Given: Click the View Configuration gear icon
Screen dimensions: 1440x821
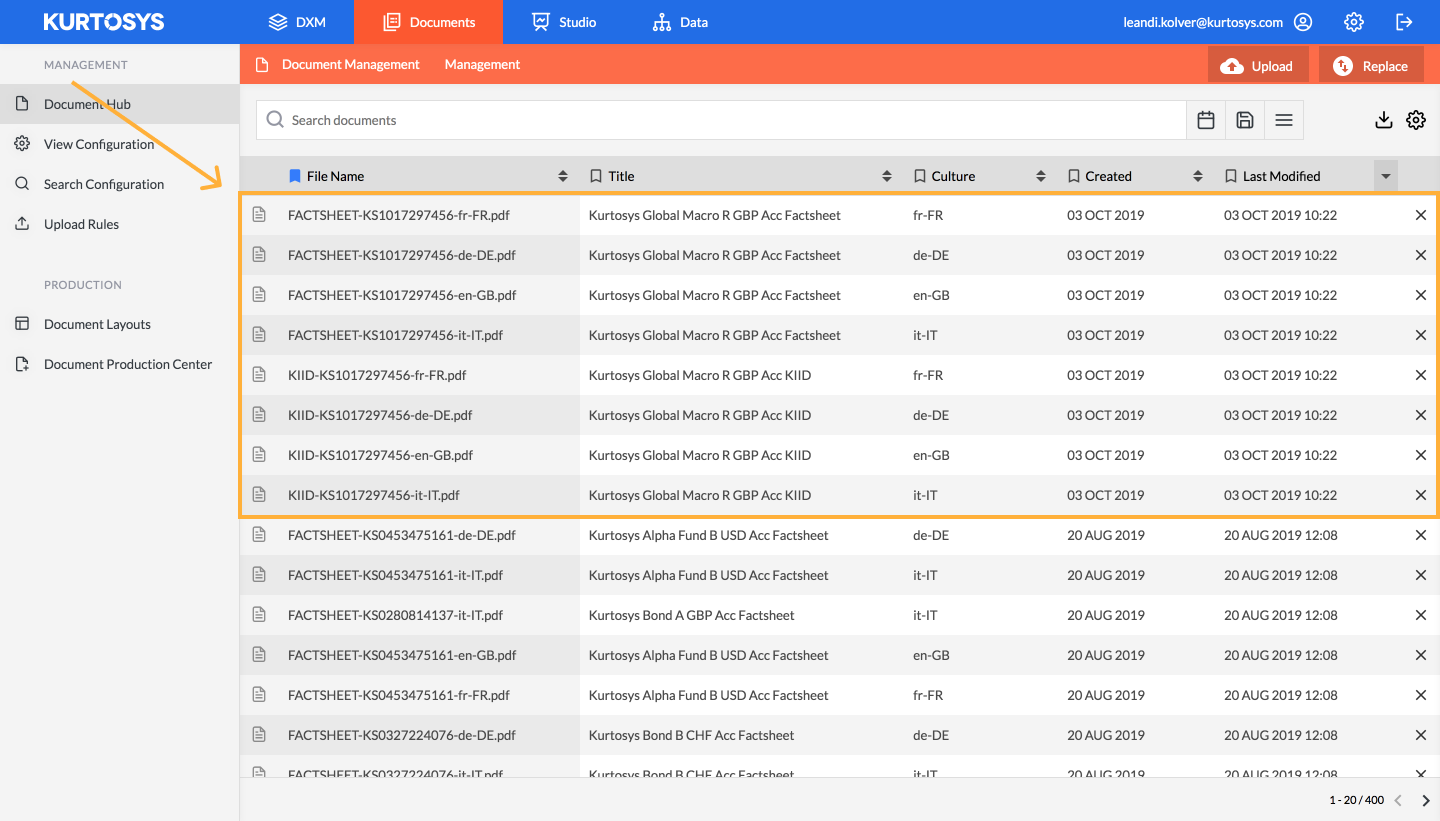Looking at the screenshot, I should pyautogui.click(x=22, y=144).
